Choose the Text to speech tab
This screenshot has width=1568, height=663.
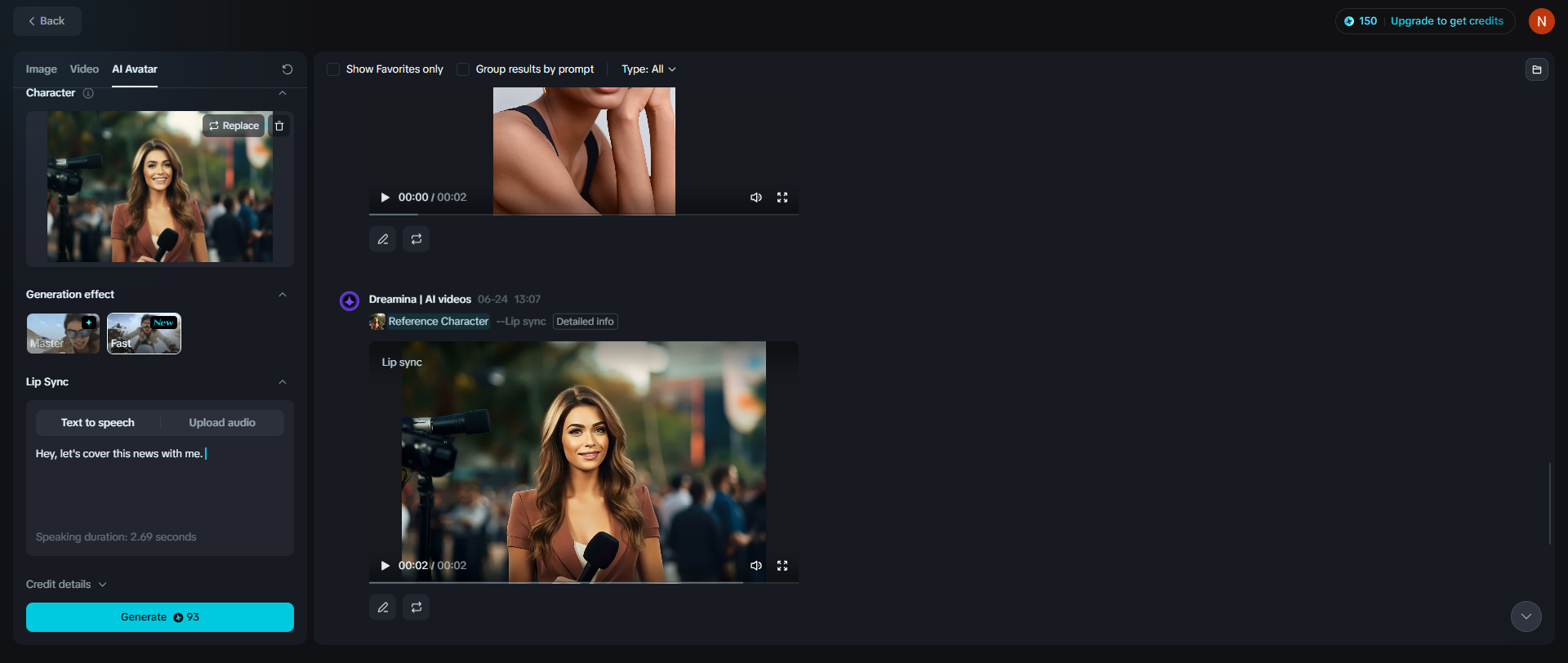[98, 423]
